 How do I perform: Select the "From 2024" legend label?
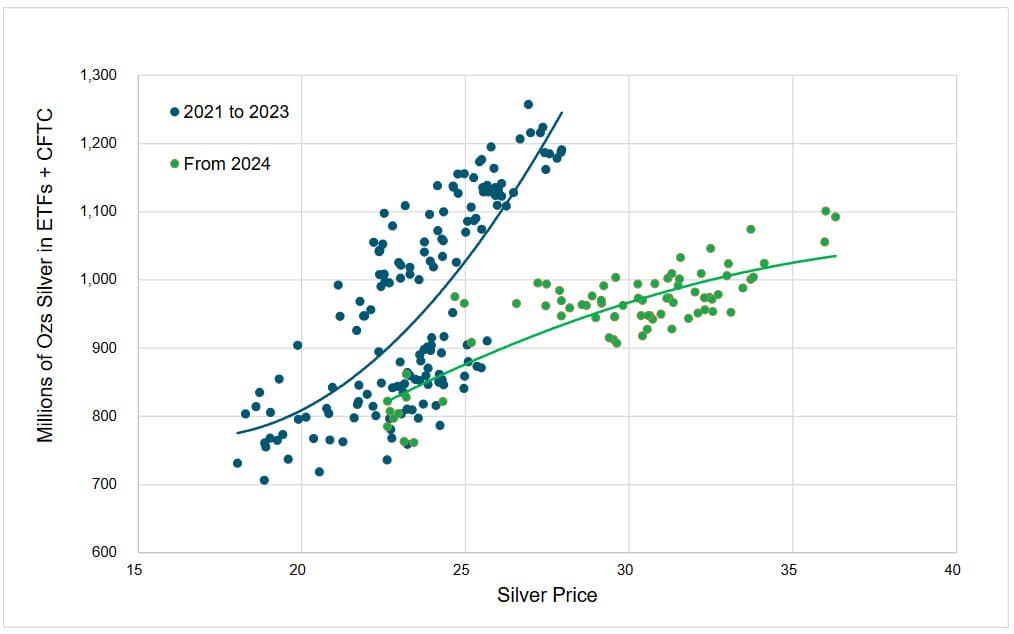tap(227, 164)
